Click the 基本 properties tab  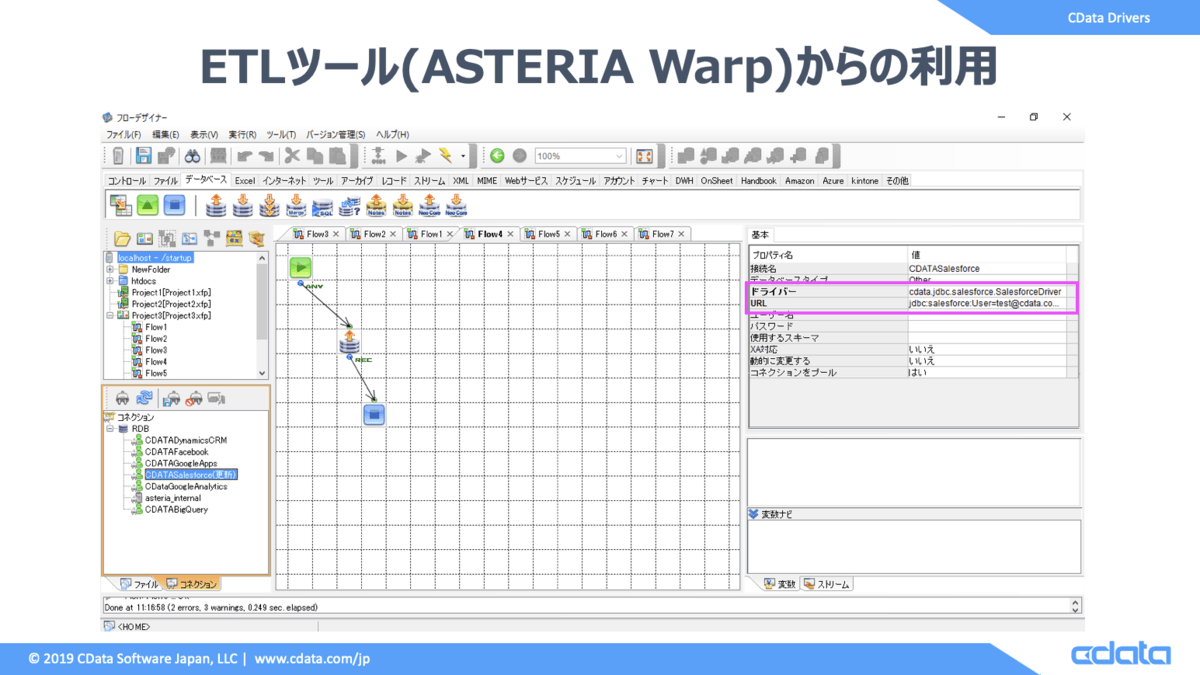coord(760,235)
